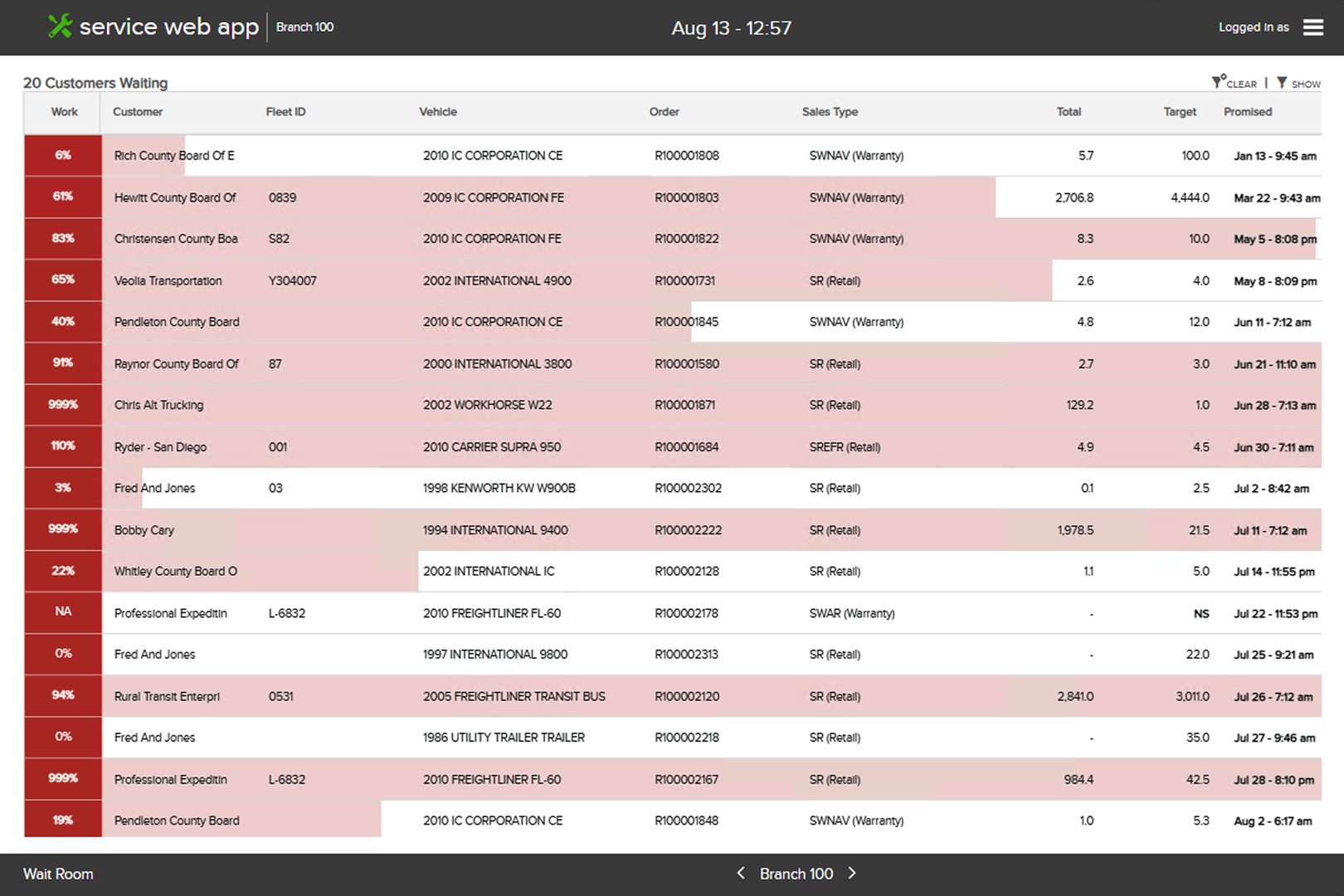The width and height of the screenshot is (1344, 896).
Task: Select the Chris Alt Trucking row
Action: [x=158, y=405]
